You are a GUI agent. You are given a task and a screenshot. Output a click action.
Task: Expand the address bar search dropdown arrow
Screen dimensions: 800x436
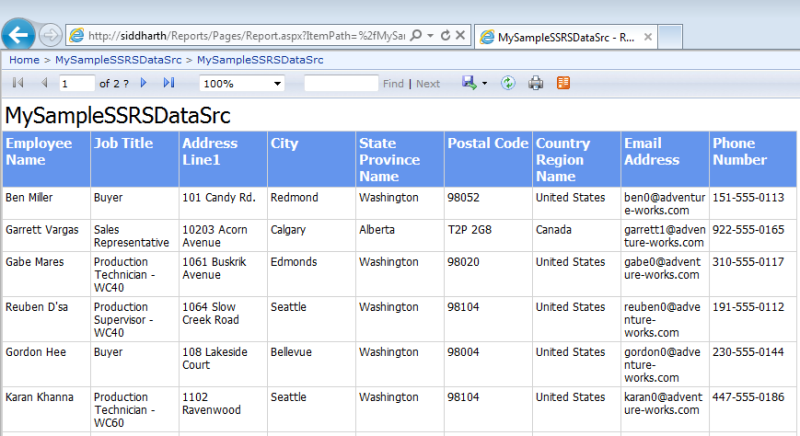430,36
